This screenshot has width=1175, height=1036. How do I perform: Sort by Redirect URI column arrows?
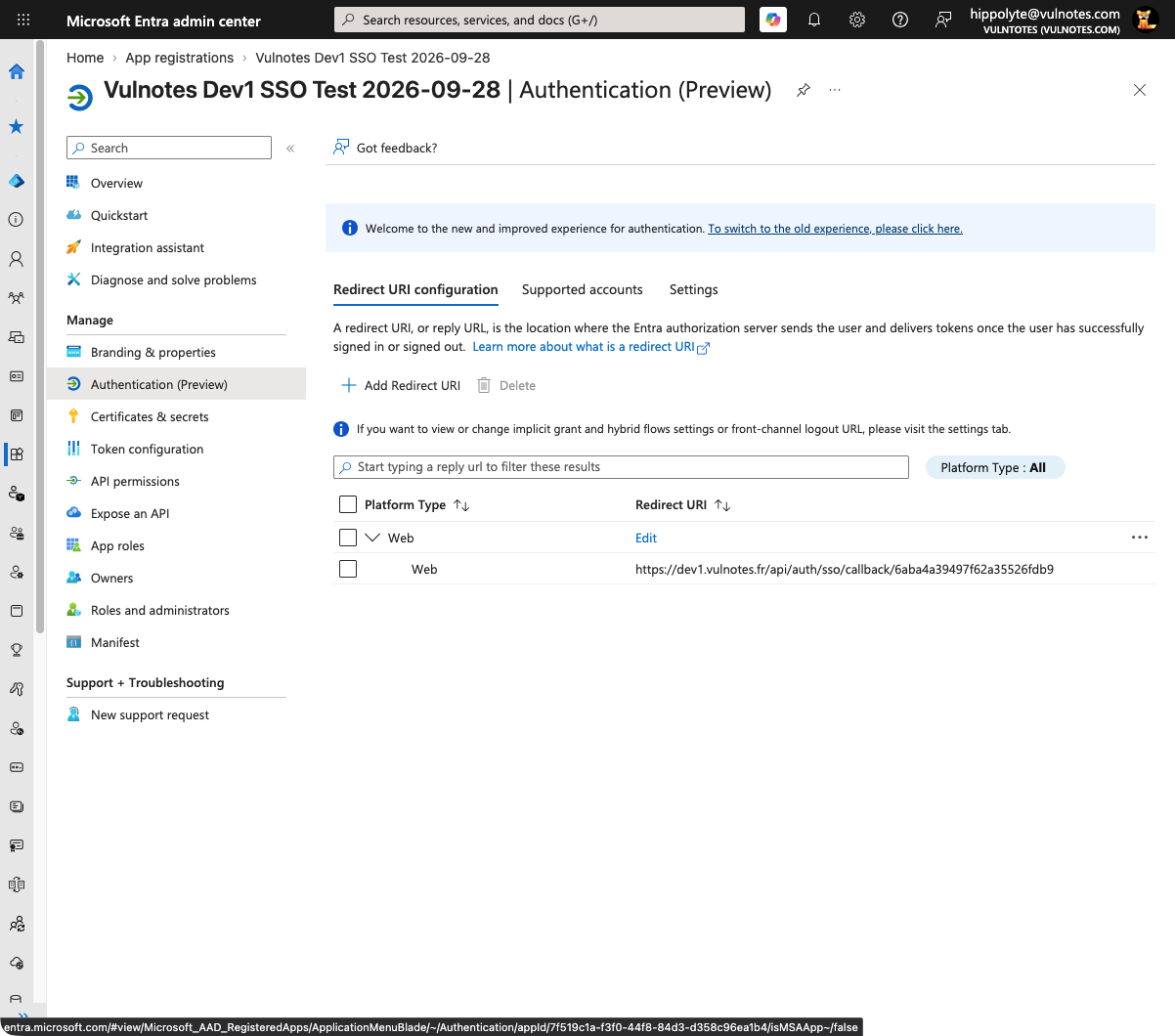722,505
